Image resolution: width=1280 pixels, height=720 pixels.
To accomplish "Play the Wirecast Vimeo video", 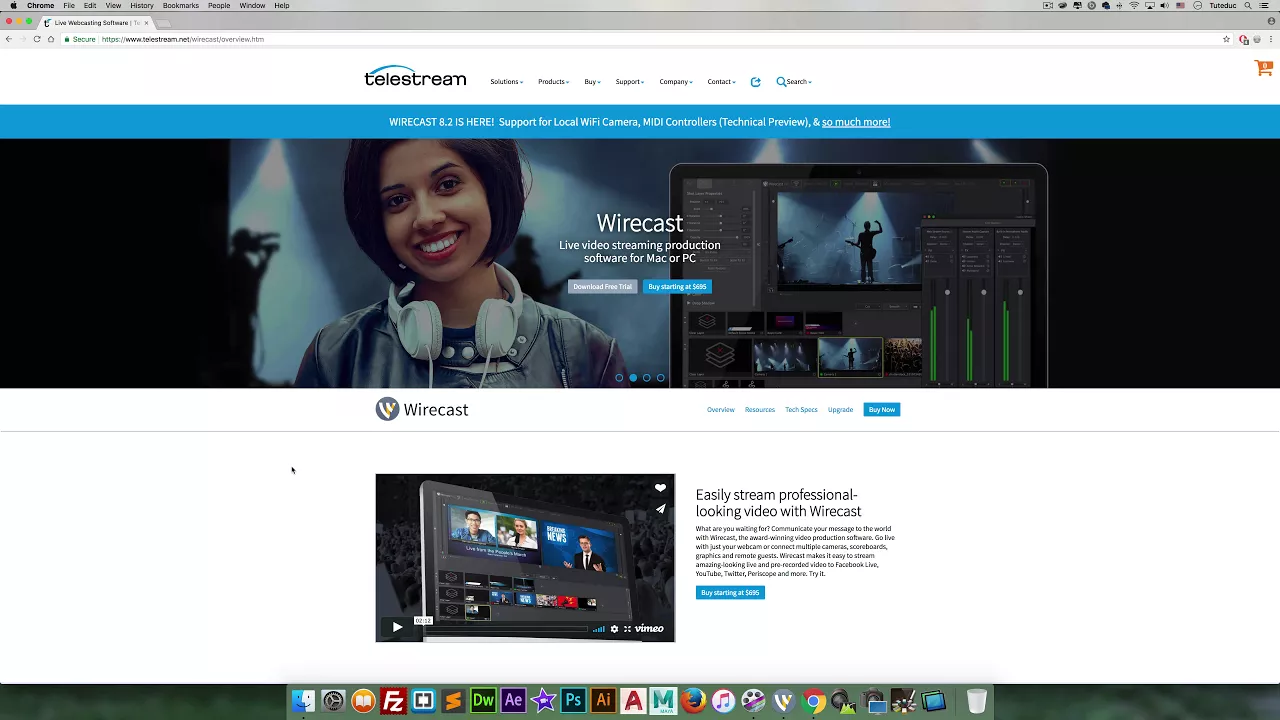I will (x=397, y=627).
